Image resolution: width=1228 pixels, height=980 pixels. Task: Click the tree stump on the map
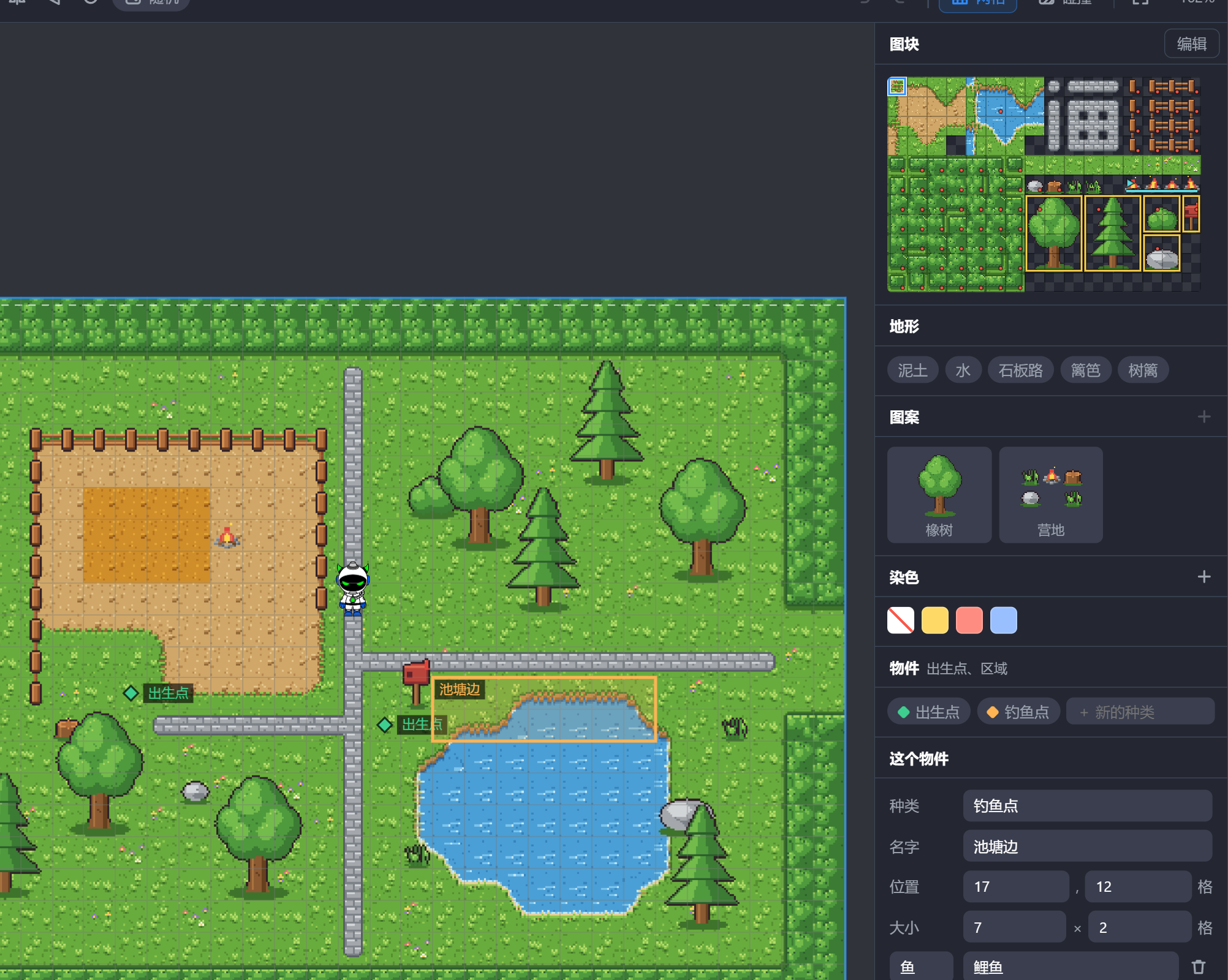[x=66, y=728]
